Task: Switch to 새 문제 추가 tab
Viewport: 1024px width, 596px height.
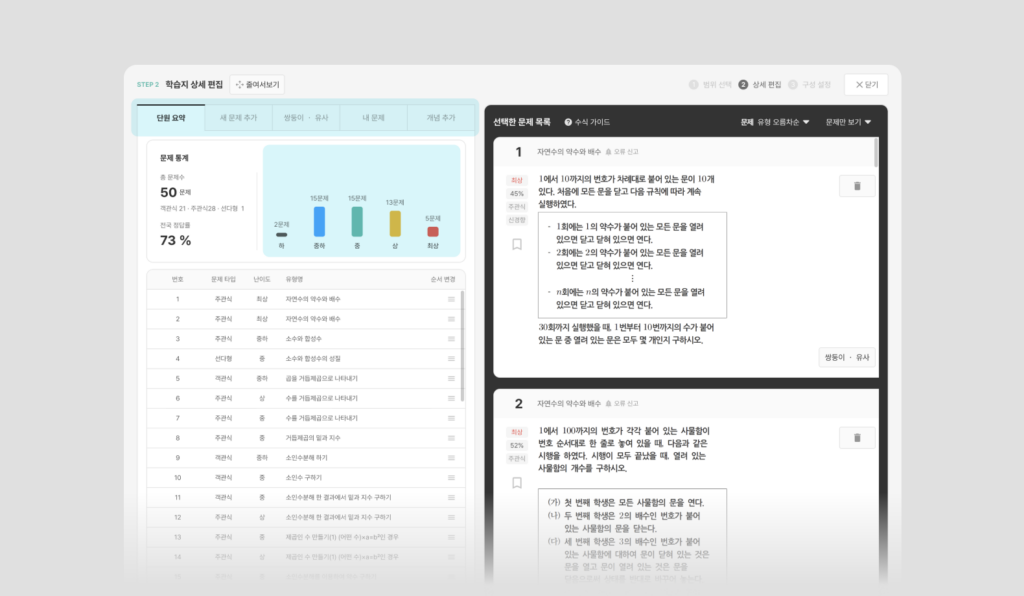Action: pos(238,118)
